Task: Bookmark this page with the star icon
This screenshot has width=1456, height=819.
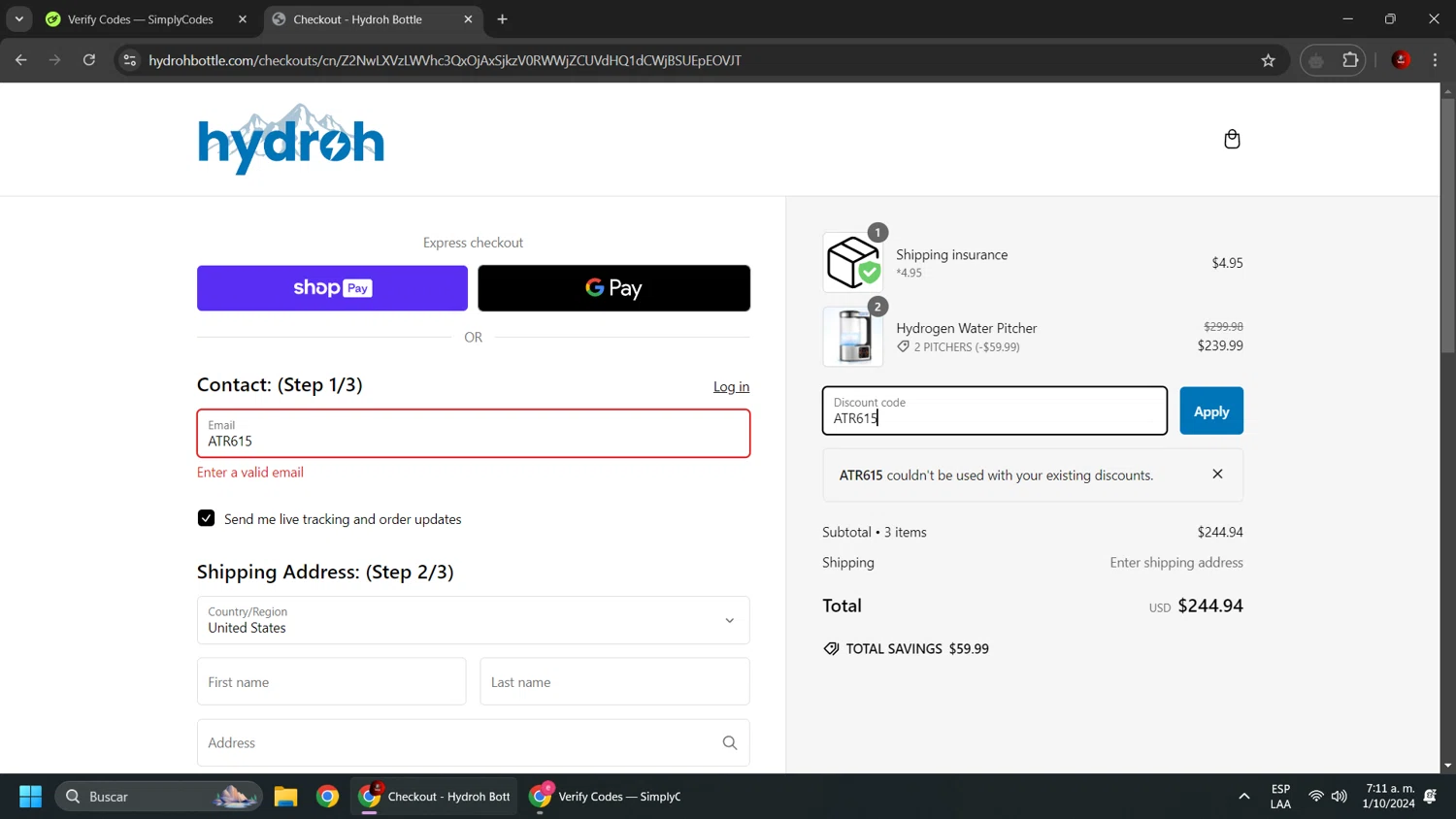Action: click(x=1268, y=60)
